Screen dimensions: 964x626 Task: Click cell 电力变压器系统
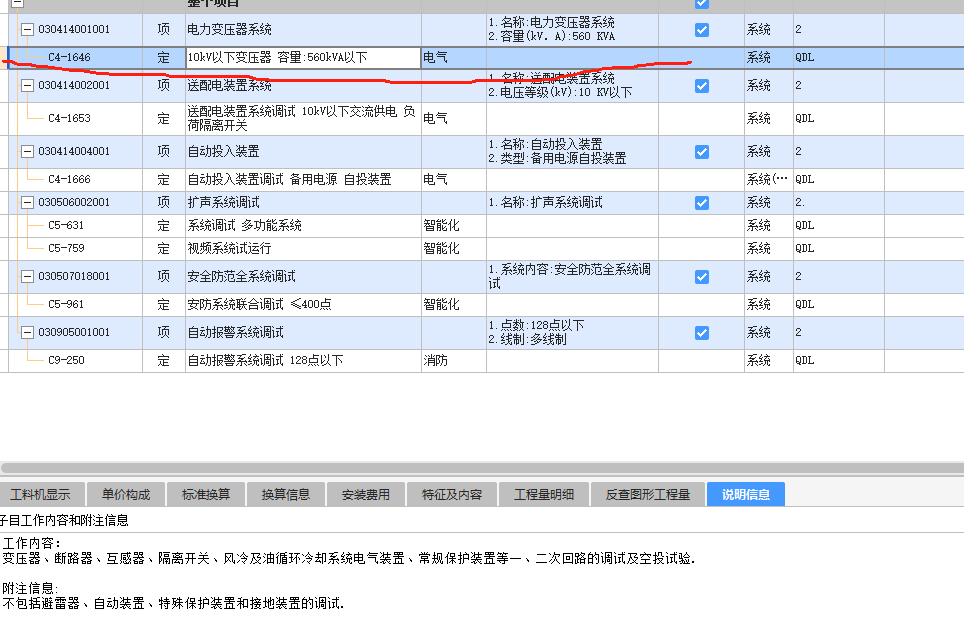click(x=303, y=30)
